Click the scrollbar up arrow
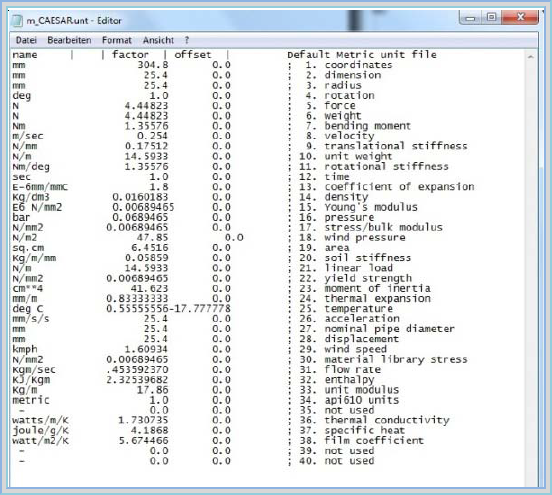This screenshot has width=552, height=495. pos(531,56)
